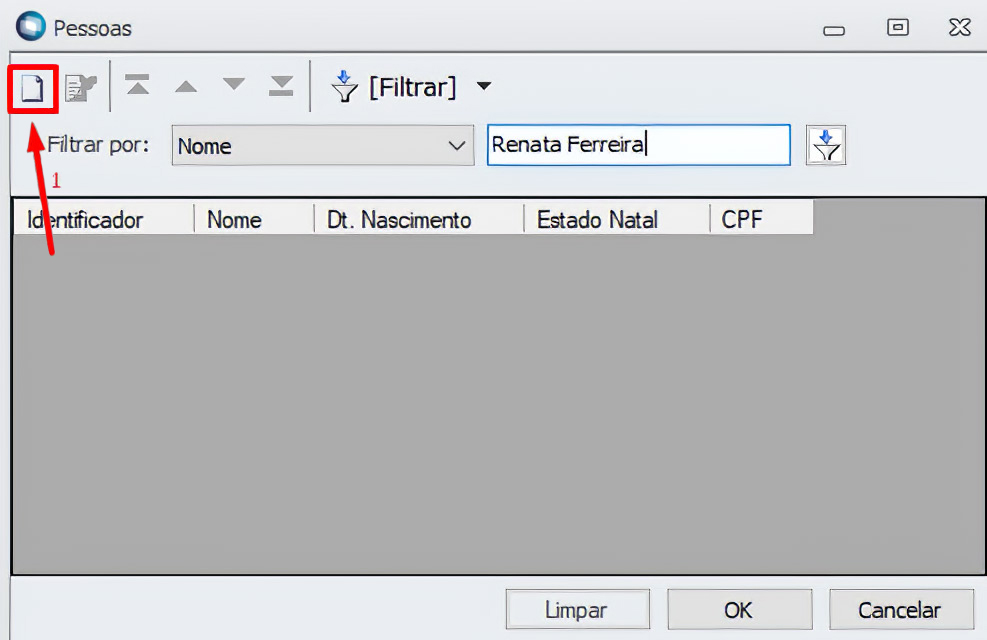Screen dimensions: 987x640
Task: Expand the [Filtrar] dropdown arrow
Action: coord(484,87)
